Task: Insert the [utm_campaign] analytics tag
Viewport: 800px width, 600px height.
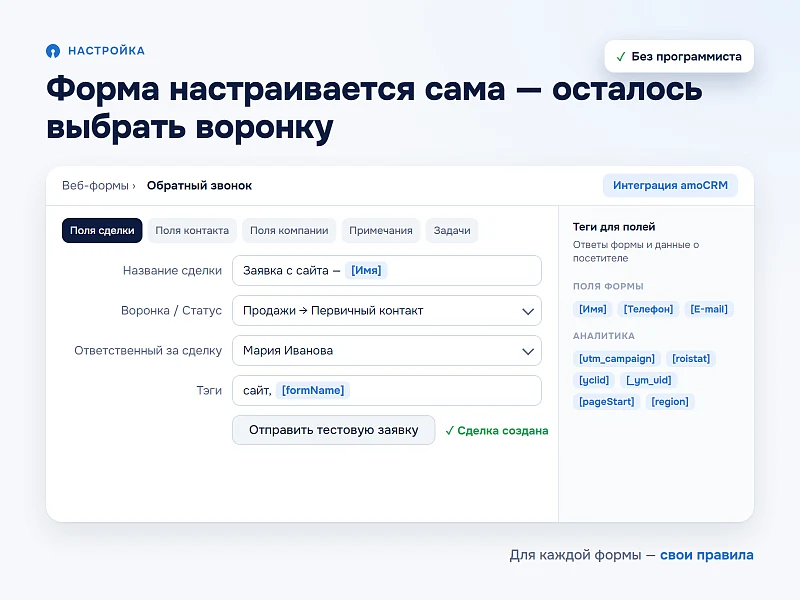Action: (x=617, y=359)
